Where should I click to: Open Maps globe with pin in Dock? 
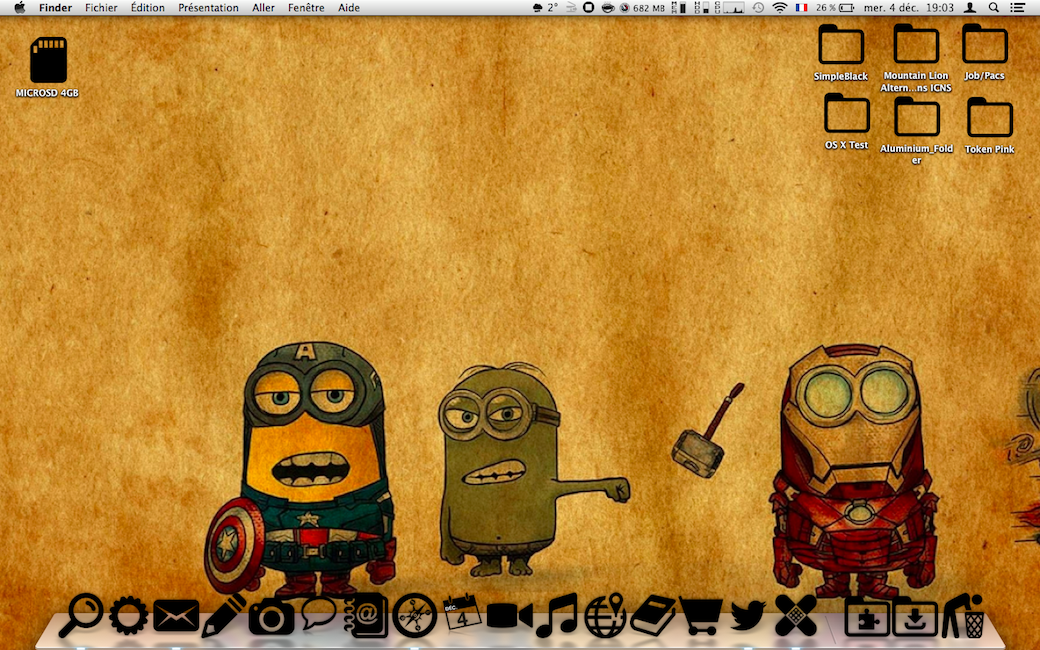point(605,615)
